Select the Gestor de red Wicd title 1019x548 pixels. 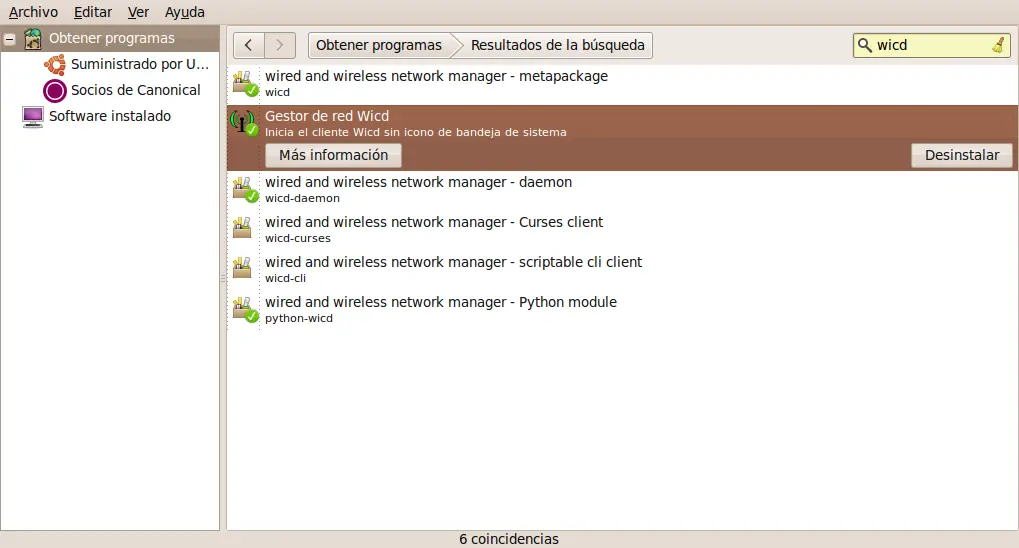pos(327,116)
